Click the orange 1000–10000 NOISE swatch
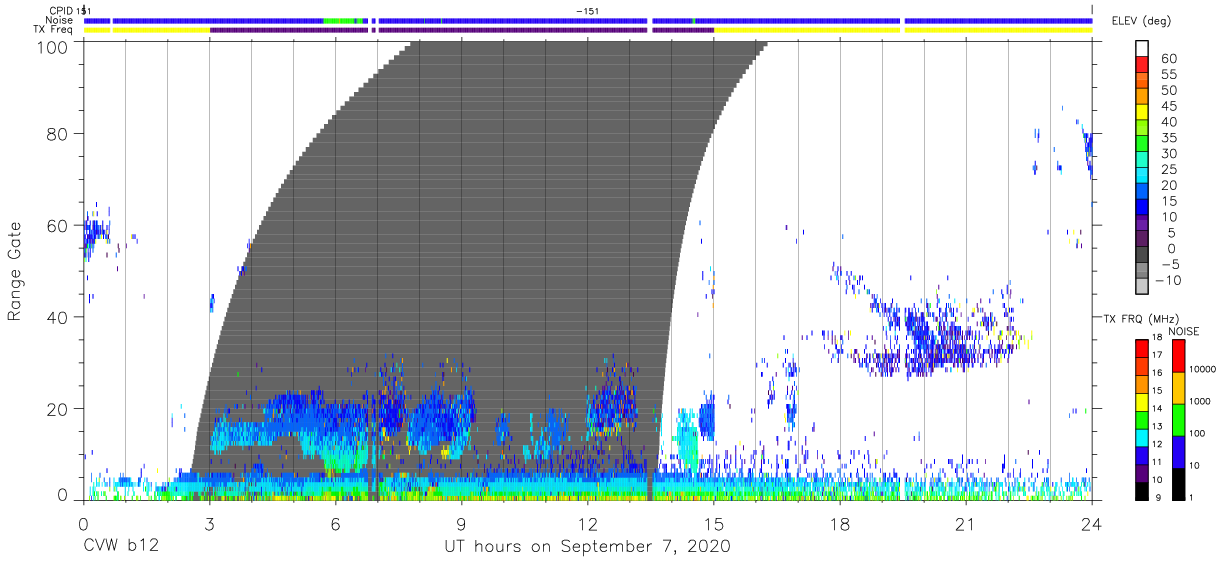Image resolution: width=1228 pixels, height=567 pixels. coord(1178,388)
